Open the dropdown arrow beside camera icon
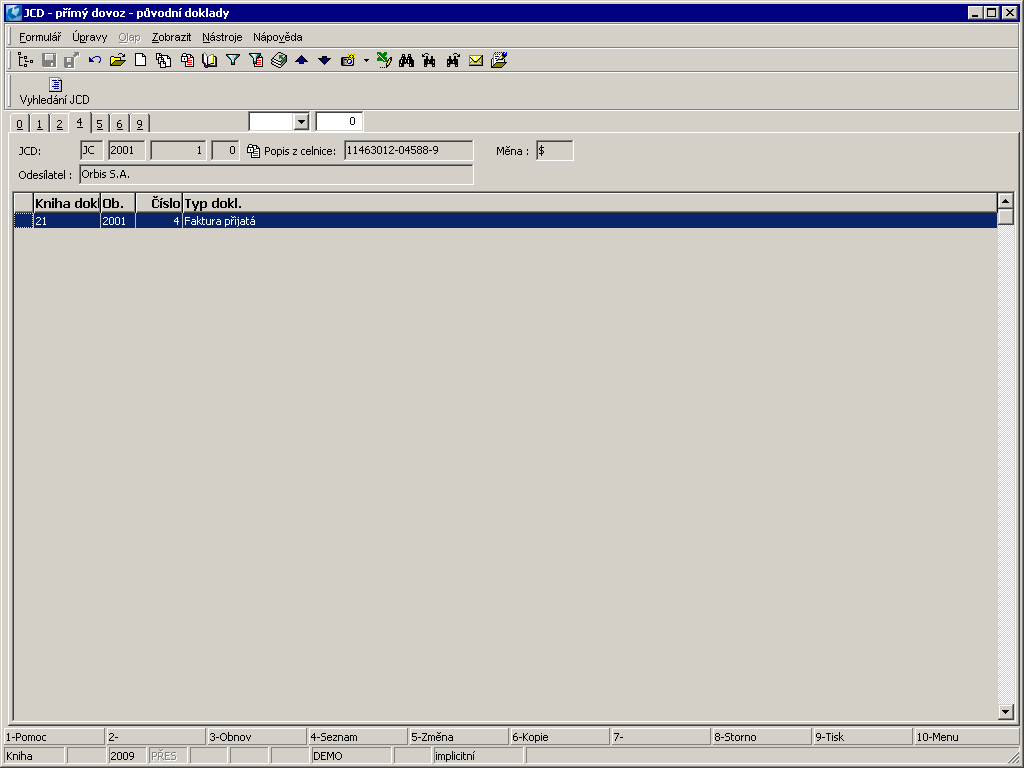The image size is (1024, 768). pos(366,61)
